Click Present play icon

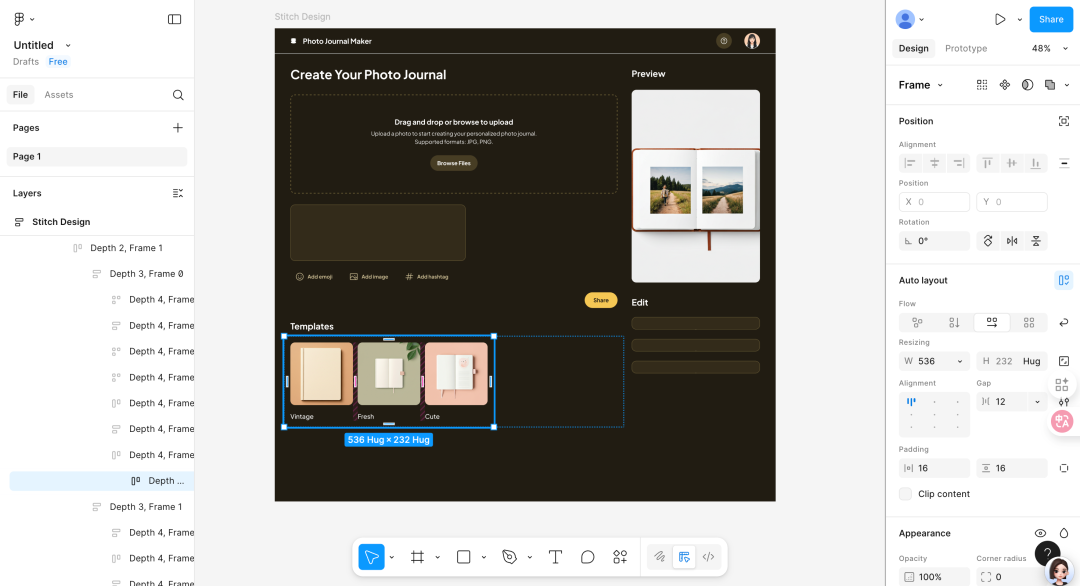coord(1000,19)
